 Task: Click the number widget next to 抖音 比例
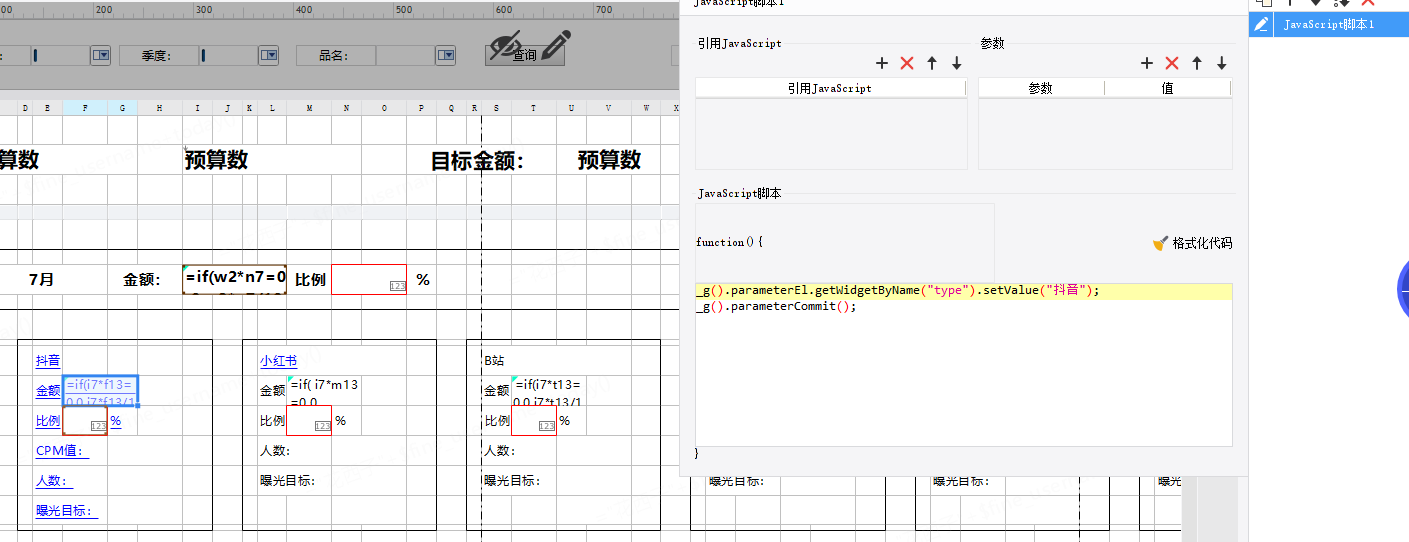click(85, 421)
